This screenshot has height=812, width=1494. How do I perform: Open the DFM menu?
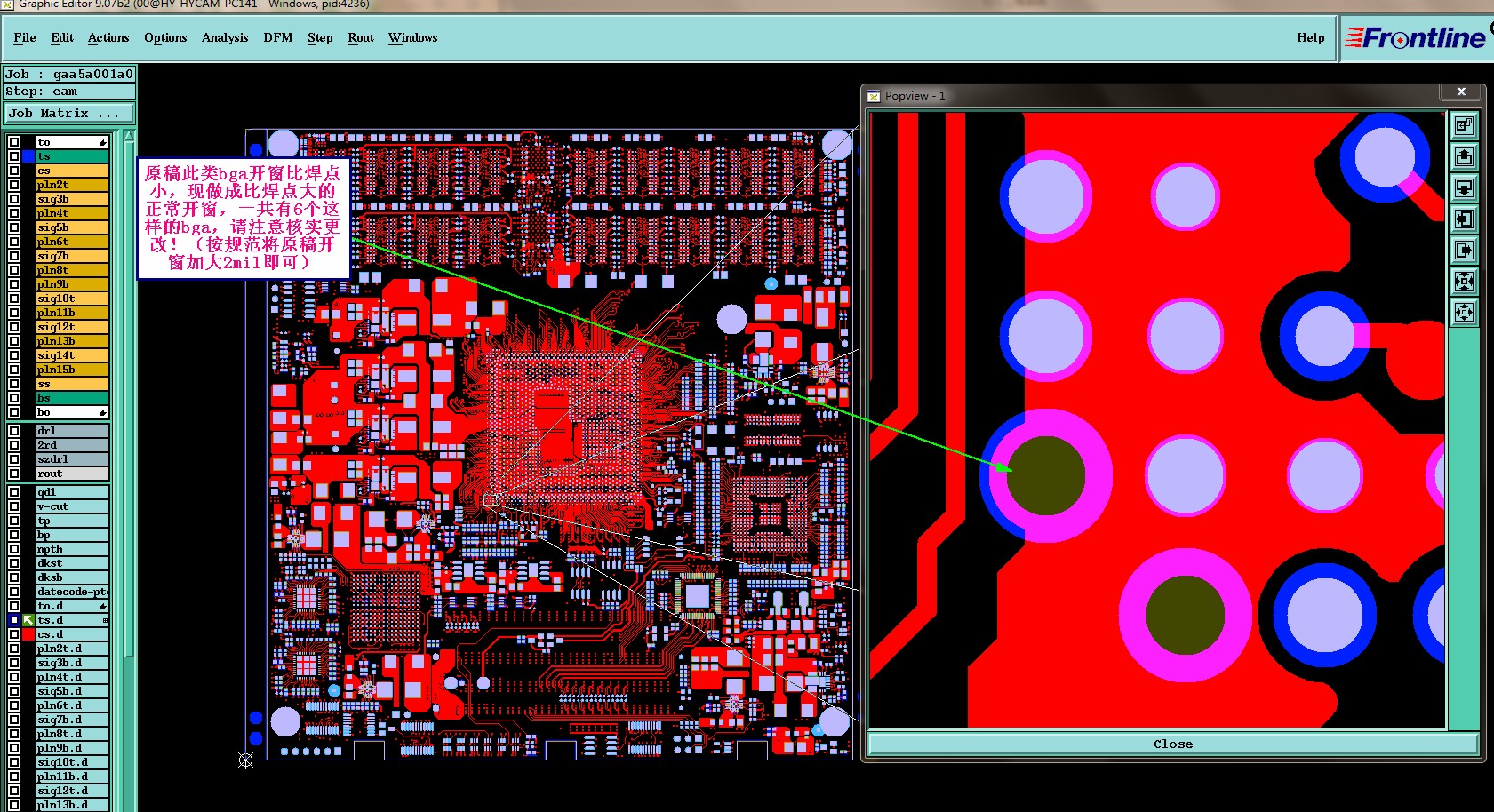[x=277, y=37]
